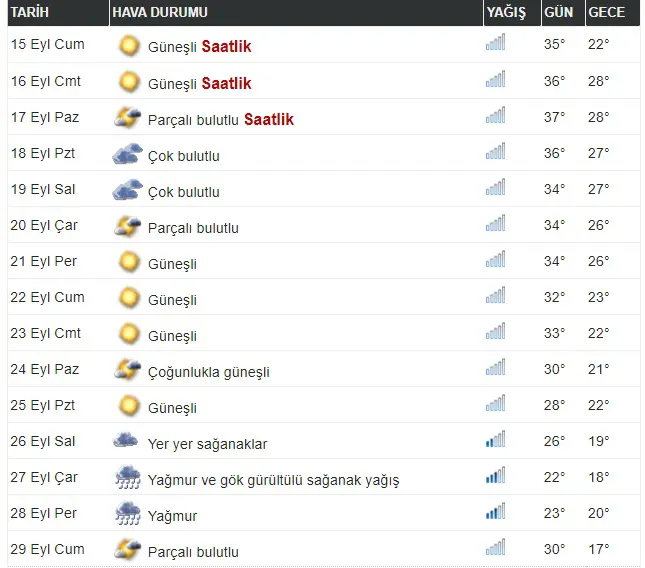Click the precipitation bars icon for 15 Eyl Cum

click(x=495, y=43)
